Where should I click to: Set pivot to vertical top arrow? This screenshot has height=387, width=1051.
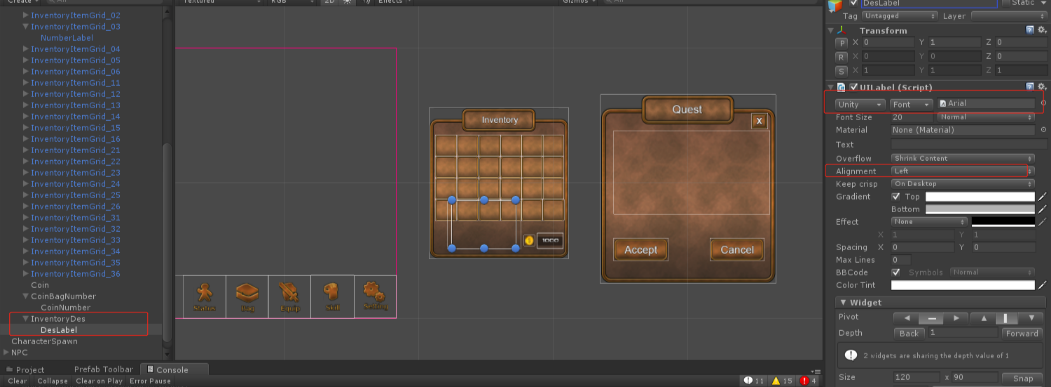tap(982, 318)
